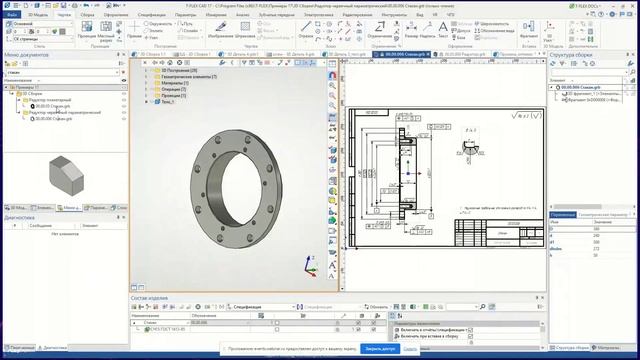640x360 pixels.
Task: Expand the Тело_1 tree item
Action: [x=146, y=102]
